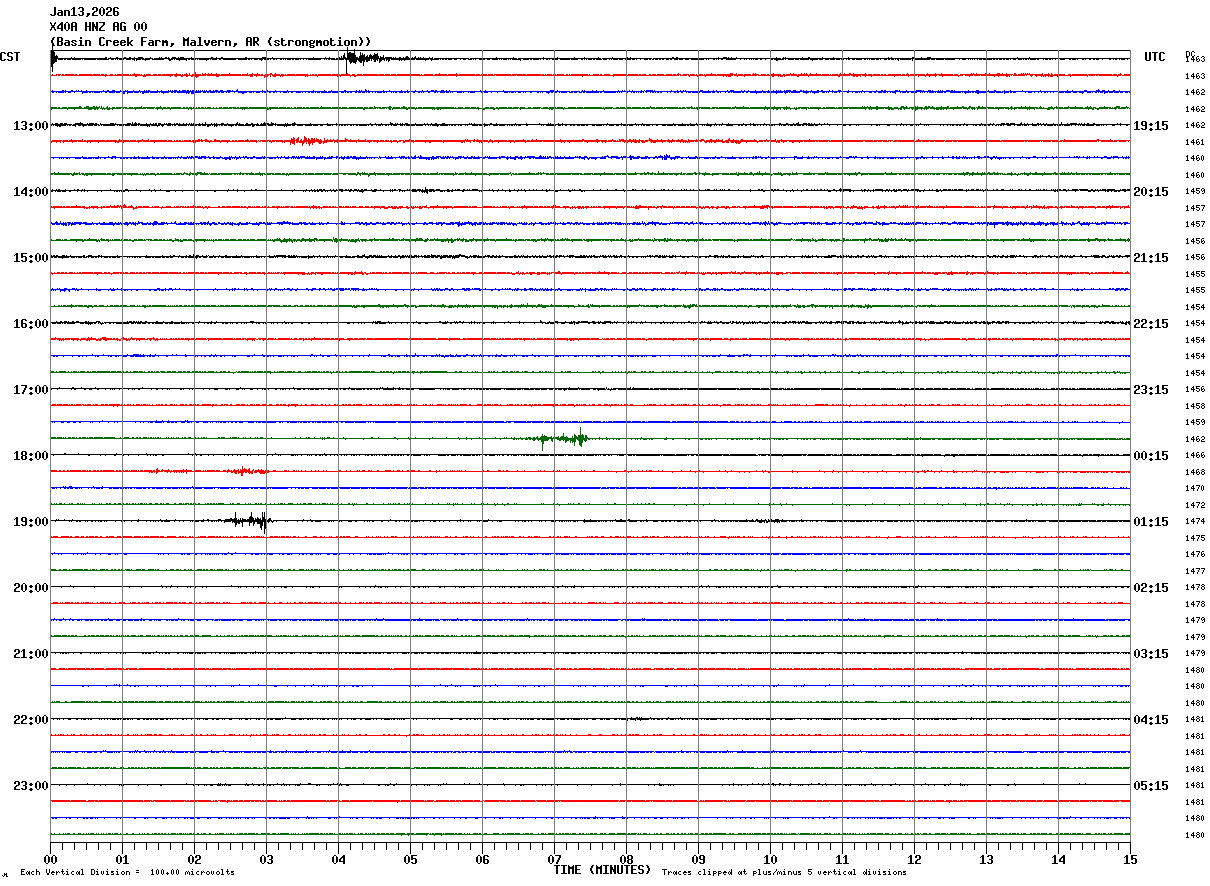Click minute 14 on the bottom time axis
This screenshot has width=1210, height=886.
click(1058, 859)
